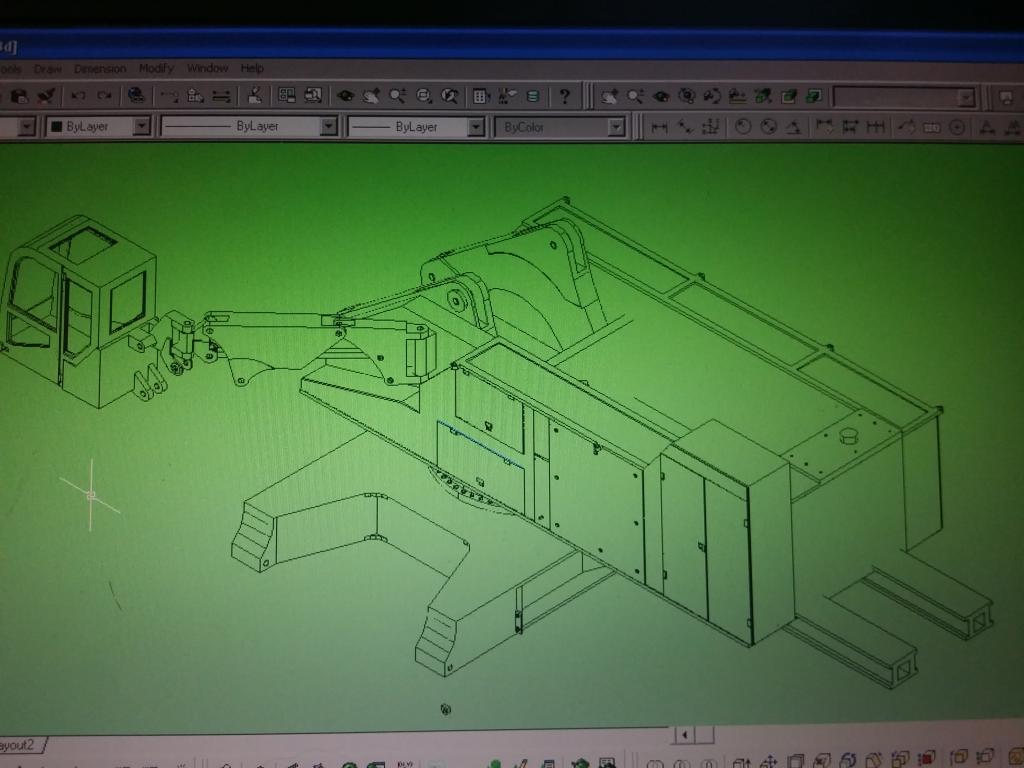Select the Linear Dimension tool
This screenshot has height=768, width=1024.
[659, 127]
